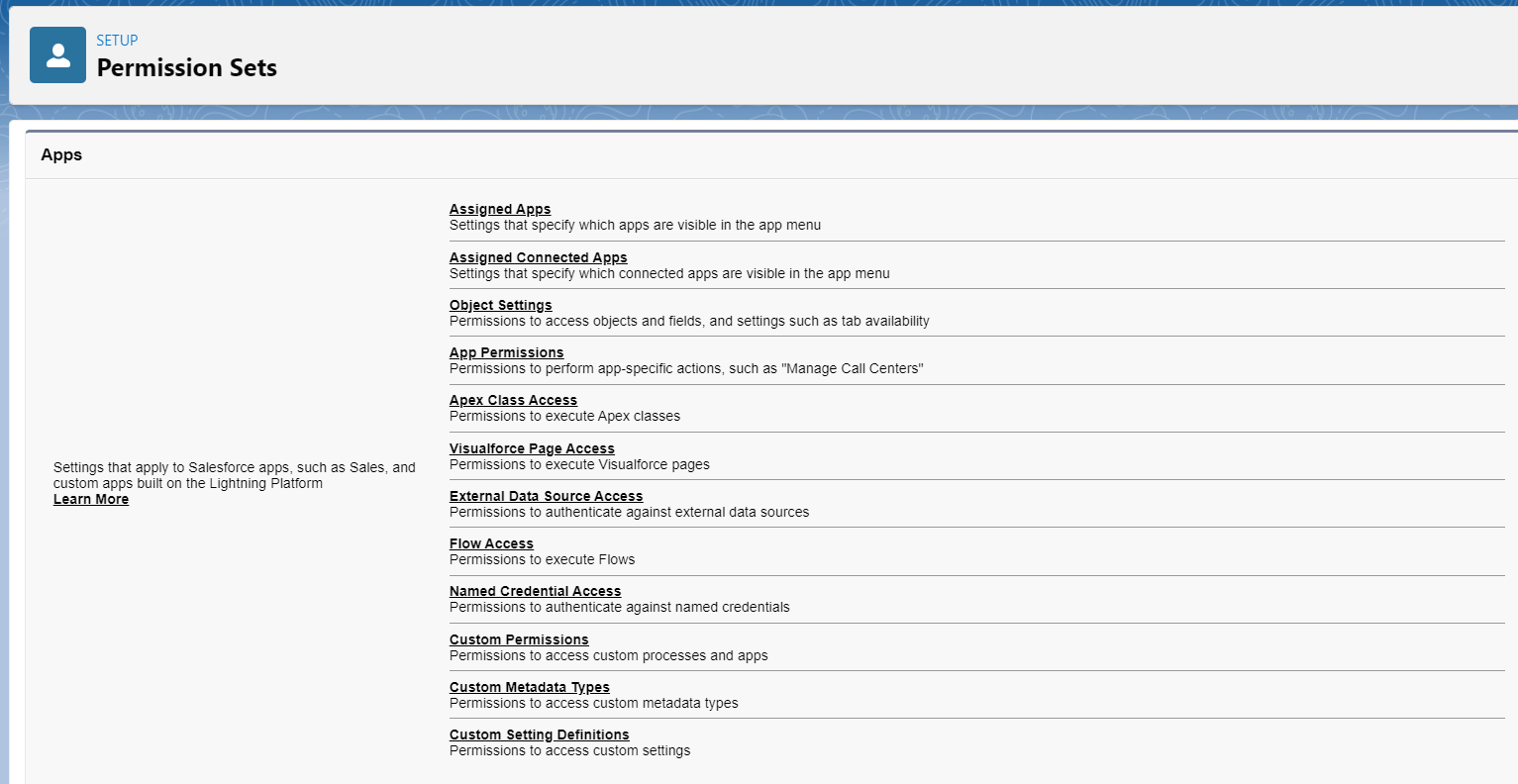The image size is (1518, 784).
Task: Click text "Permissions to access custom metadata types"
Action: click(593, 703)
